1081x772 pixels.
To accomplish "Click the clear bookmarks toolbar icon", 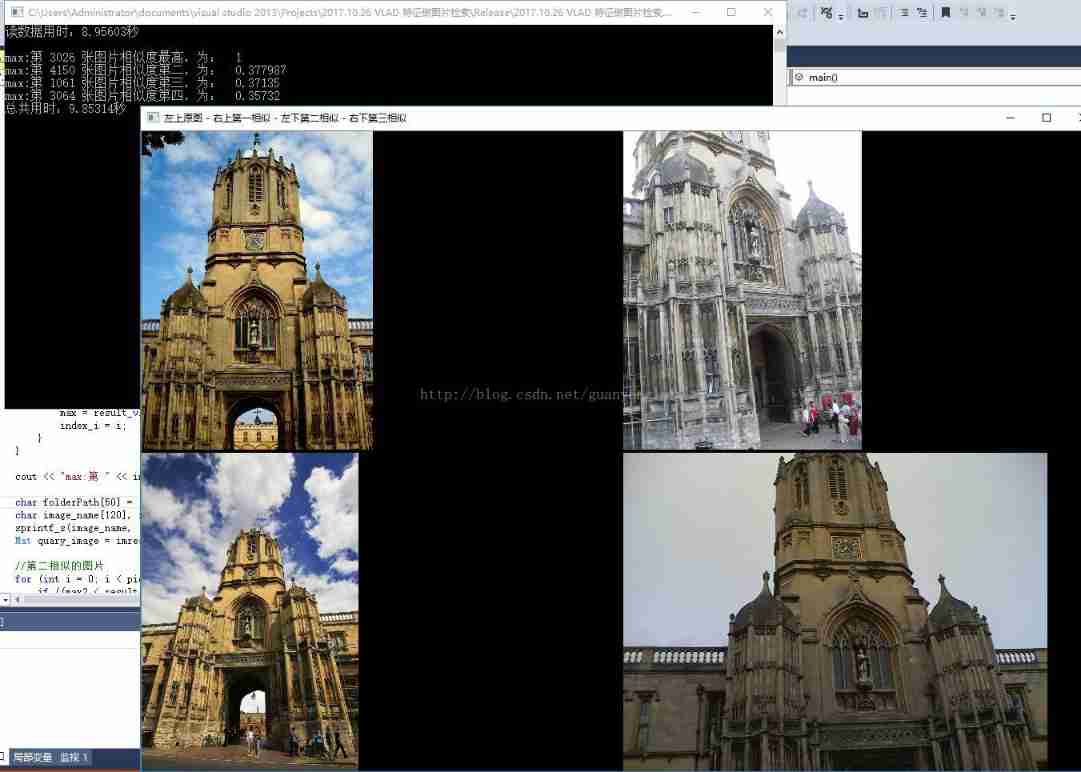I will 999,14.
